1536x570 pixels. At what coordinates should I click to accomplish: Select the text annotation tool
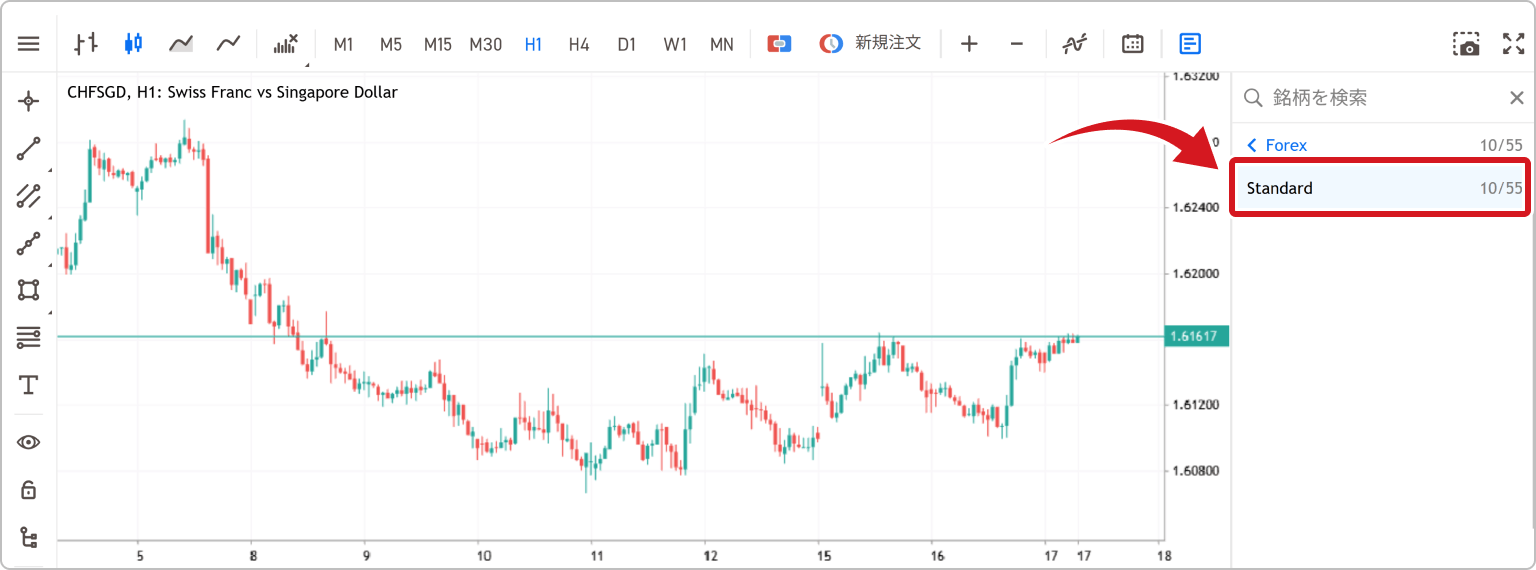tap(28, 385)
